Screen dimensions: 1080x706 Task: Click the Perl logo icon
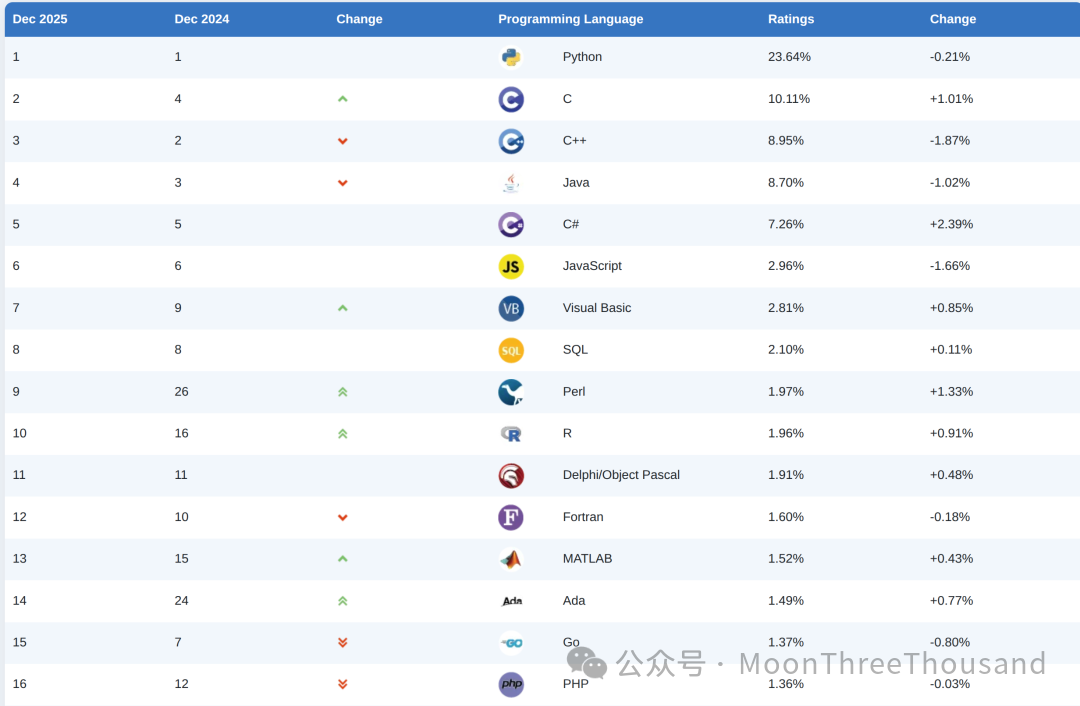[511, 392]
